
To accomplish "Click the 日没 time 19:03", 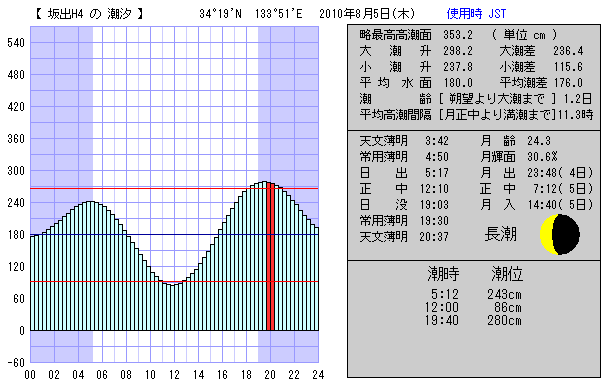I will (434, 205).
